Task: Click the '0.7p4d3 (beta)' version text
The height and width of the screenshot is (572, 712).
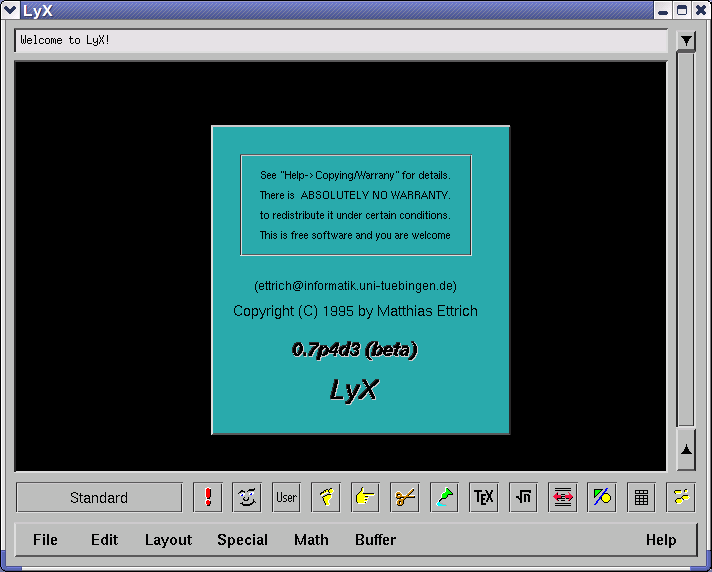Action: pyautogui.click(x=355, y=350)
